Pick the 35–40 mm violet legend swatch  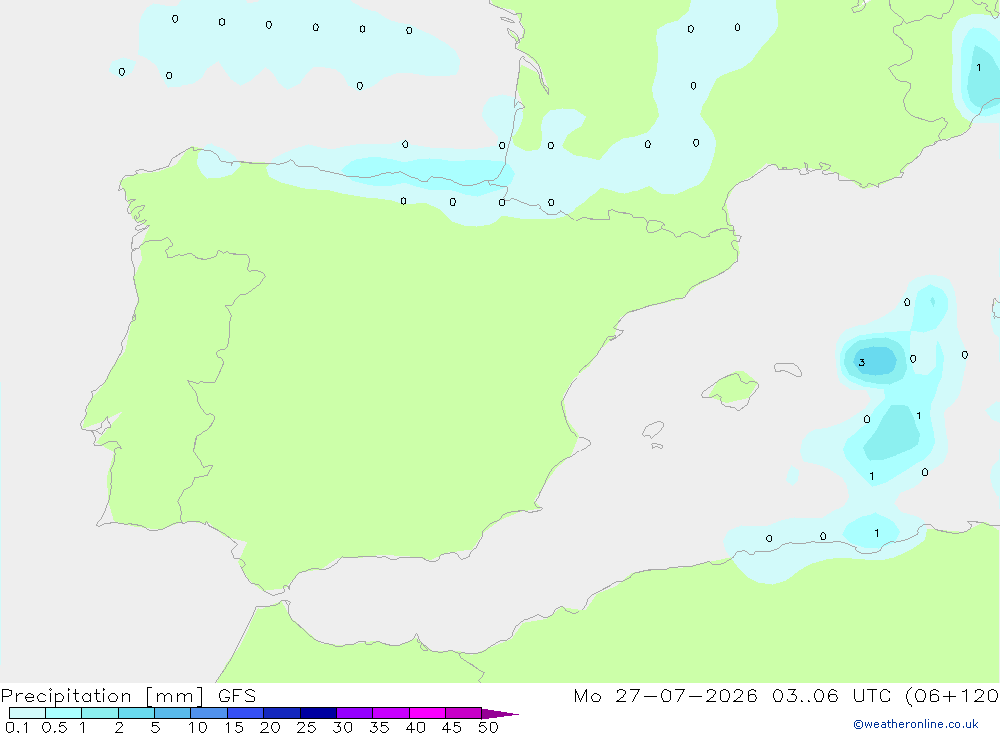[391, 713]
